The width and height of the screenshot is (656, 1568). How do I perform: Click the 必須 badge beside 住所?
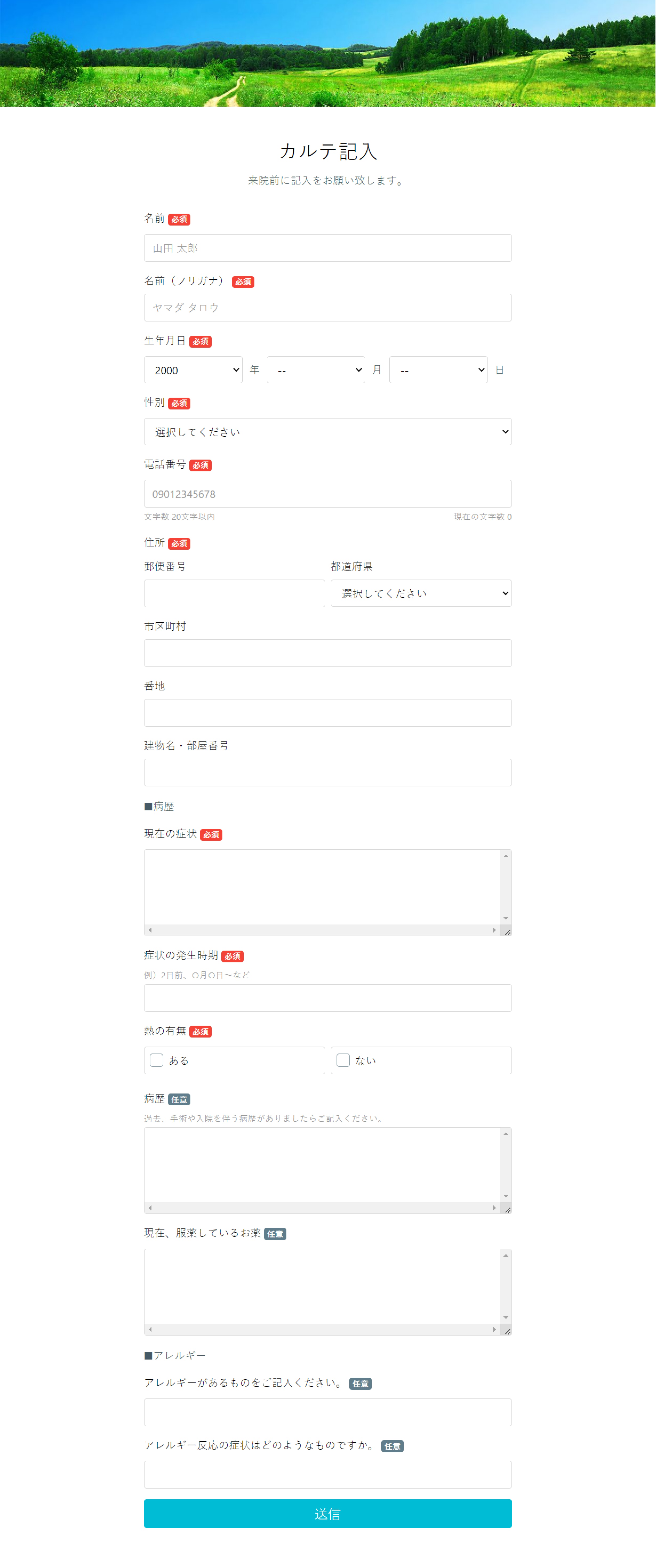coord(179,544)
